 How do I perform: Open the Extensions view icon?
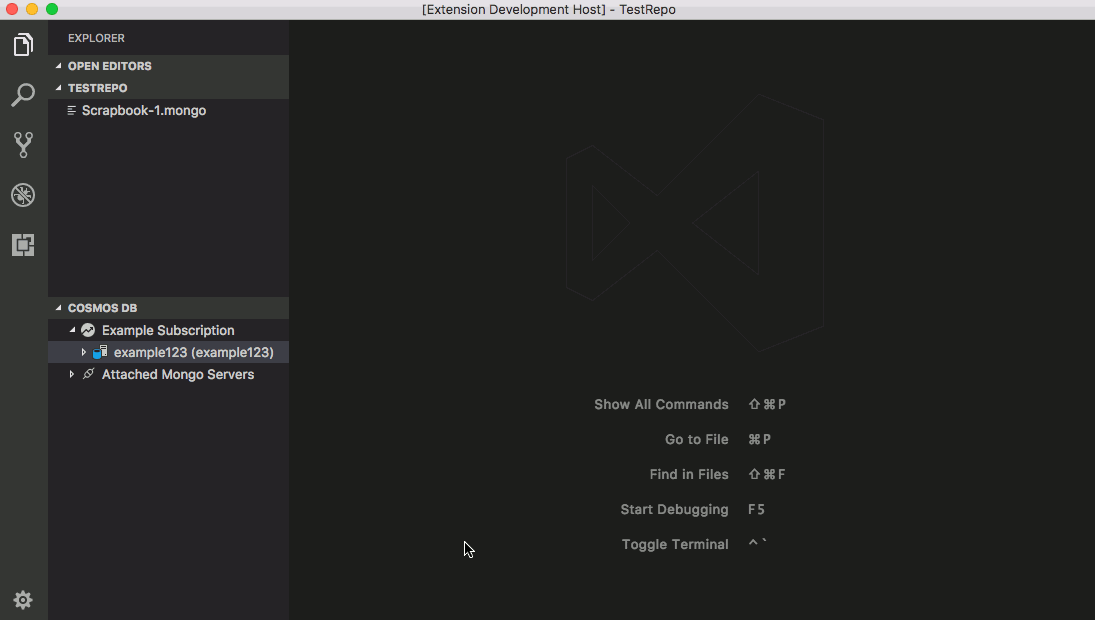coord(23,245)
